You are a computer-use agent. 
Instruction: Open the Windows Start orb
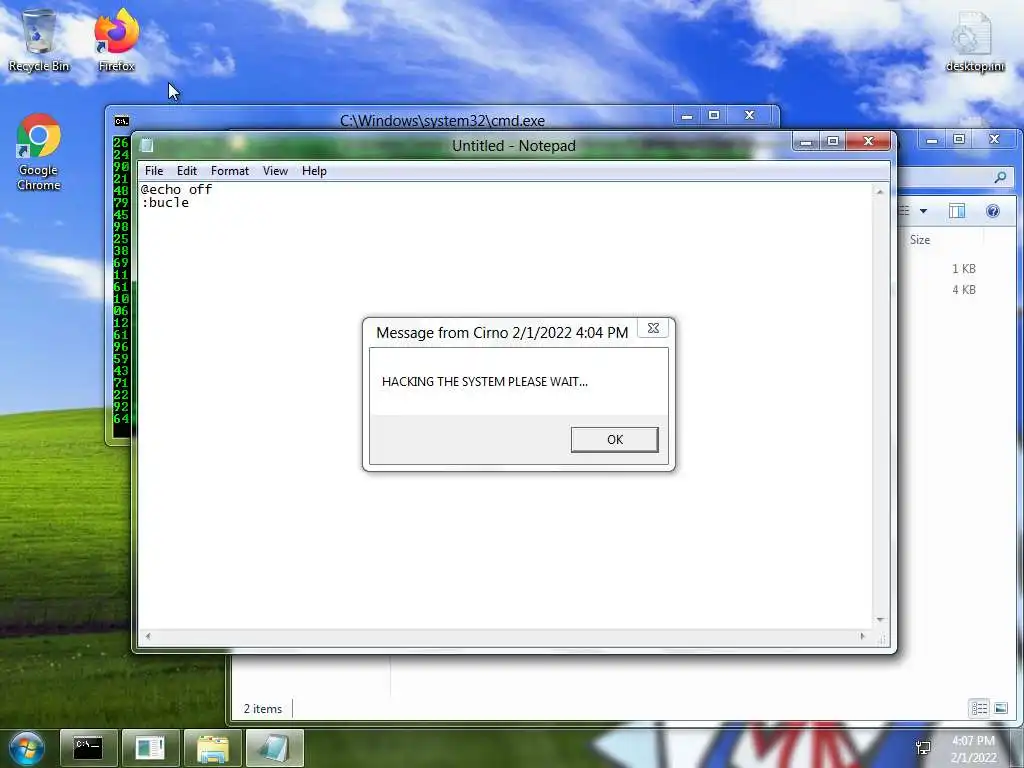[27, 748]
